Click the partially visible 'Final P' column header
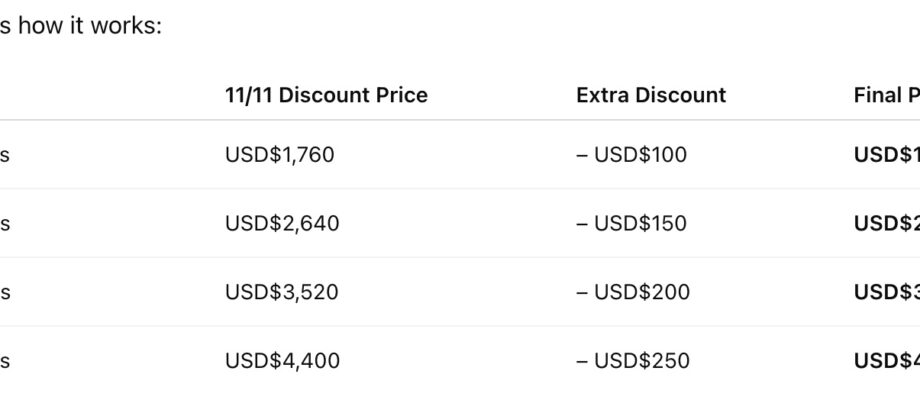This screenshot has width=920, height=400. pyautogui.click(x=886, y=95)
